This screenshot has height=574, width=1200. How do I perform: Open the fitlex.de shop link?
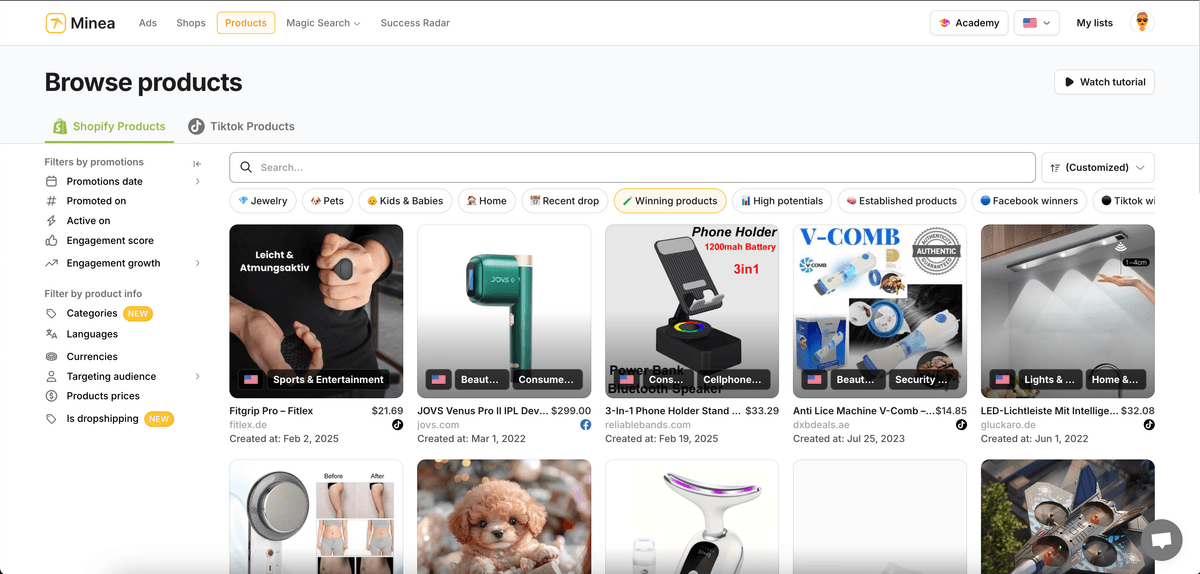coord(248,425)
